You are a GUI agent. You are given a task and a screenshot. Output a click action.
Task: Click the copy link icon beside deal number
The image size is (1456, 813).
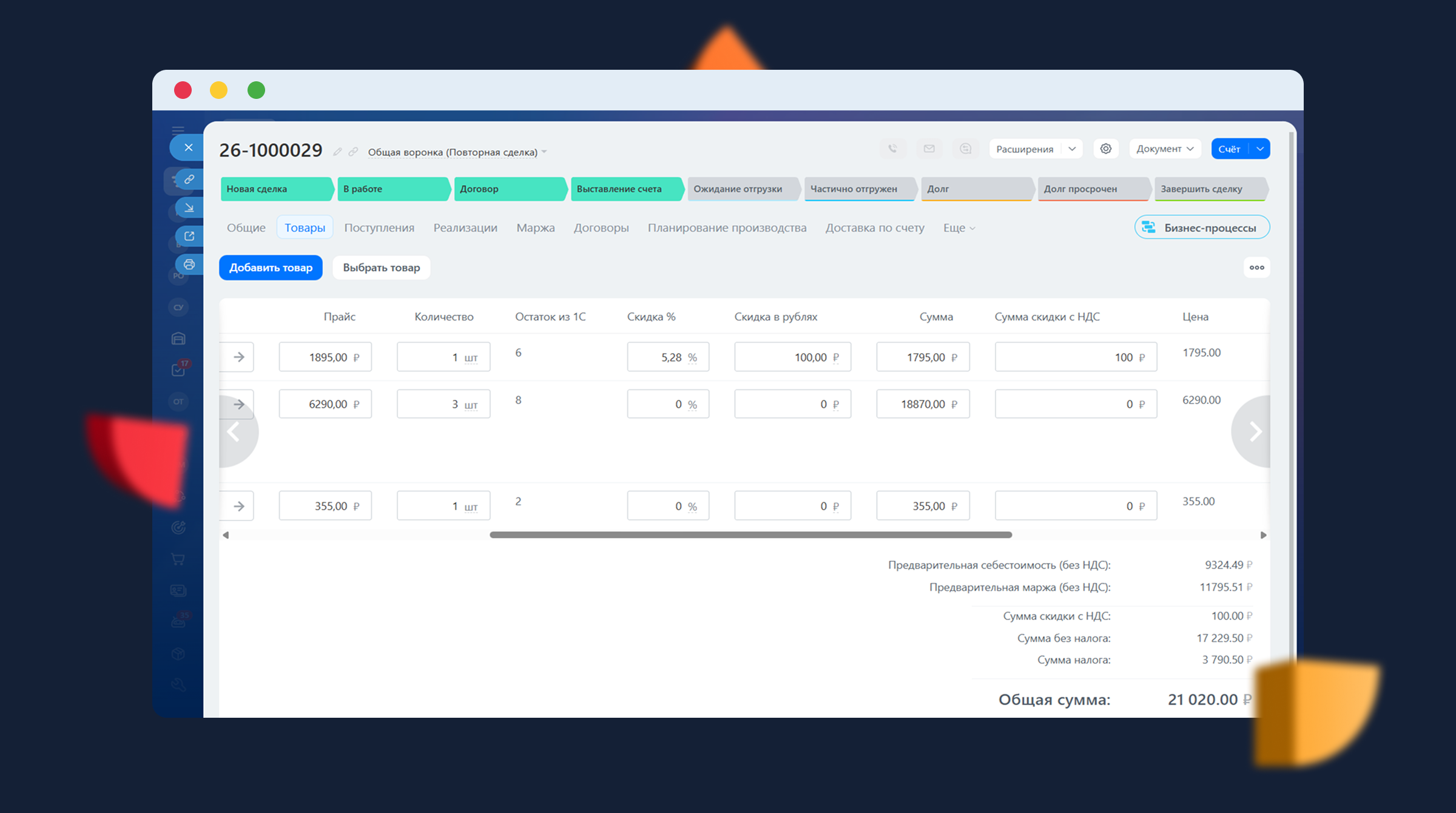tap(353, 152)
